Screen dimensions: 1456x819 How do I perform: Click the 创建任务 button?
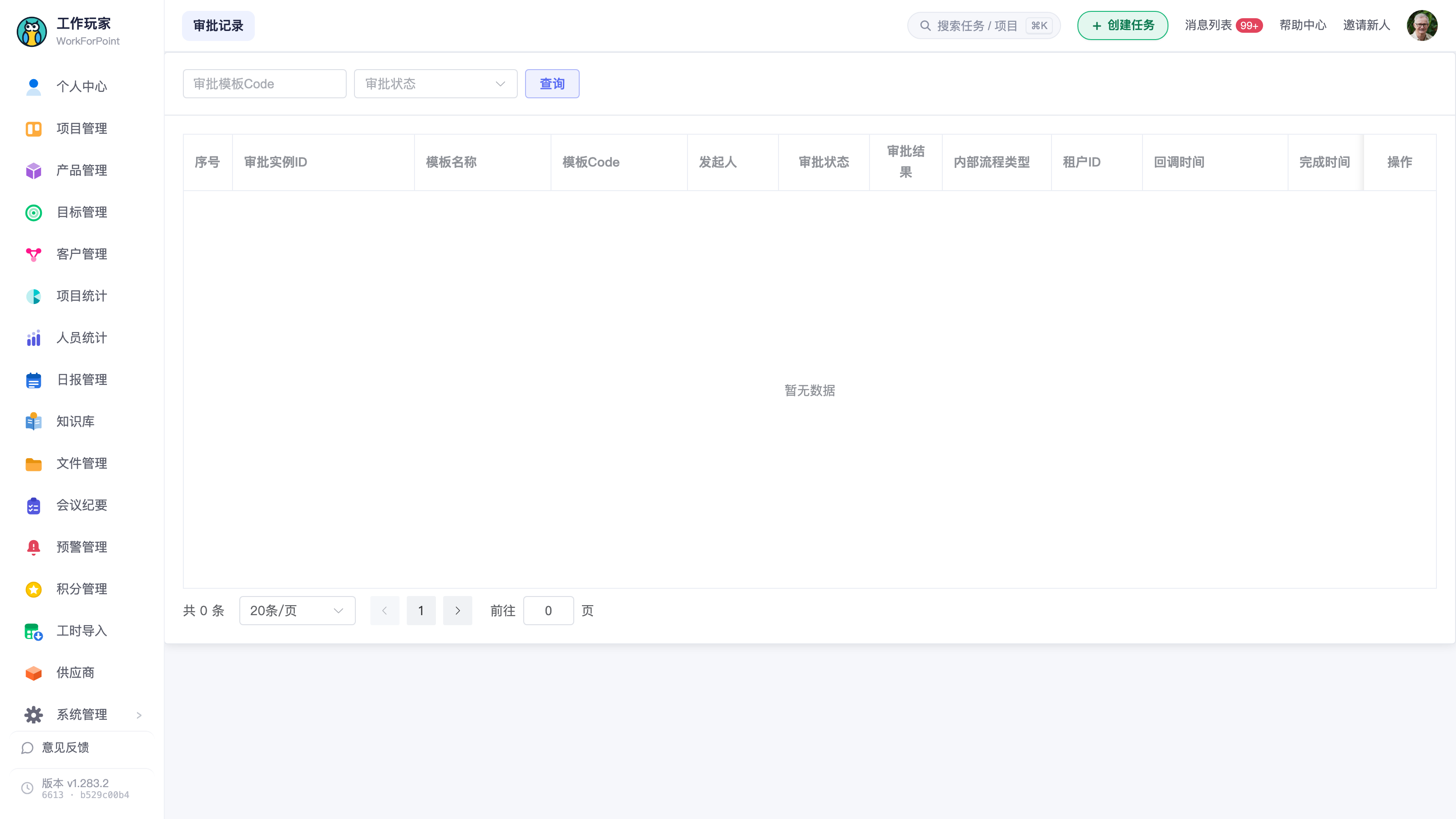pos(1122,25)
